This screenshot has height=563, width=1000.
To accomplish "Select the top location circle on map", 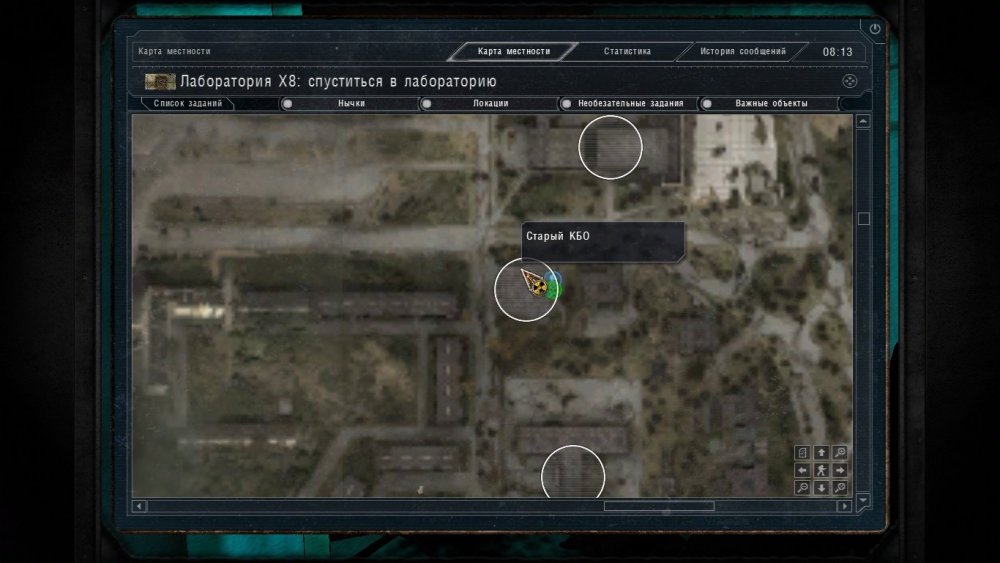I will [x=610, y=147].
